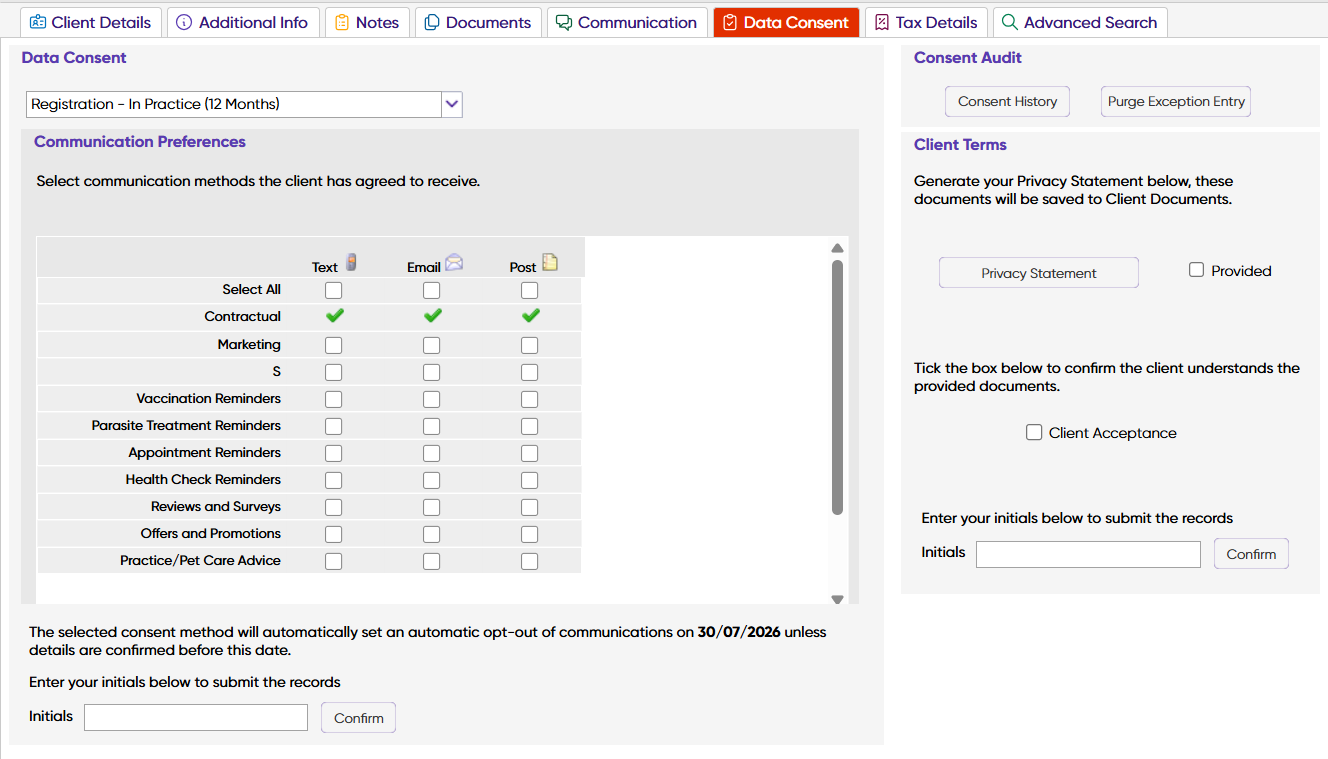Click the Text column mobile phone icon

click(x=351, y=263)
